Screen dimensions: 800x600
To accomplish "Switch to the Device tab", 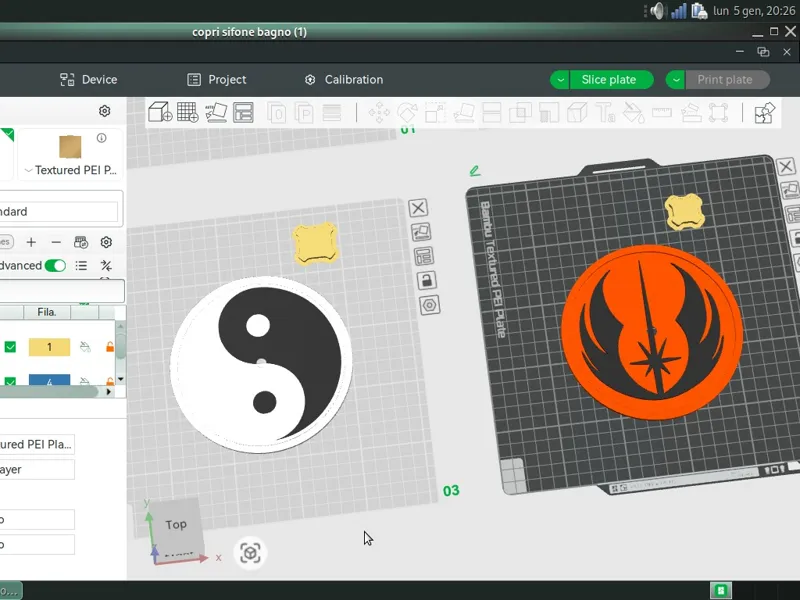I will tap(89, 80).
